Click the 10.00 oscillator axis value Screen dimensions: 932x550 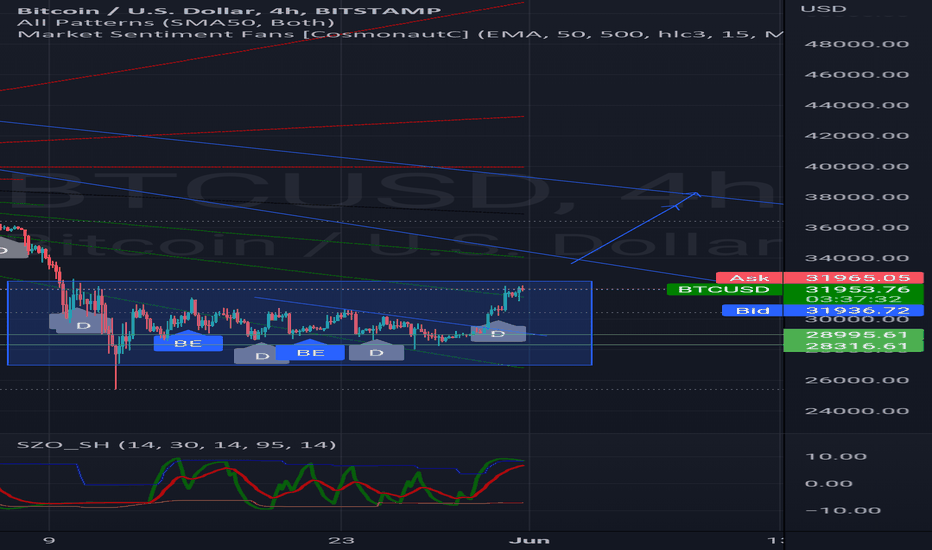coord(835,457)
